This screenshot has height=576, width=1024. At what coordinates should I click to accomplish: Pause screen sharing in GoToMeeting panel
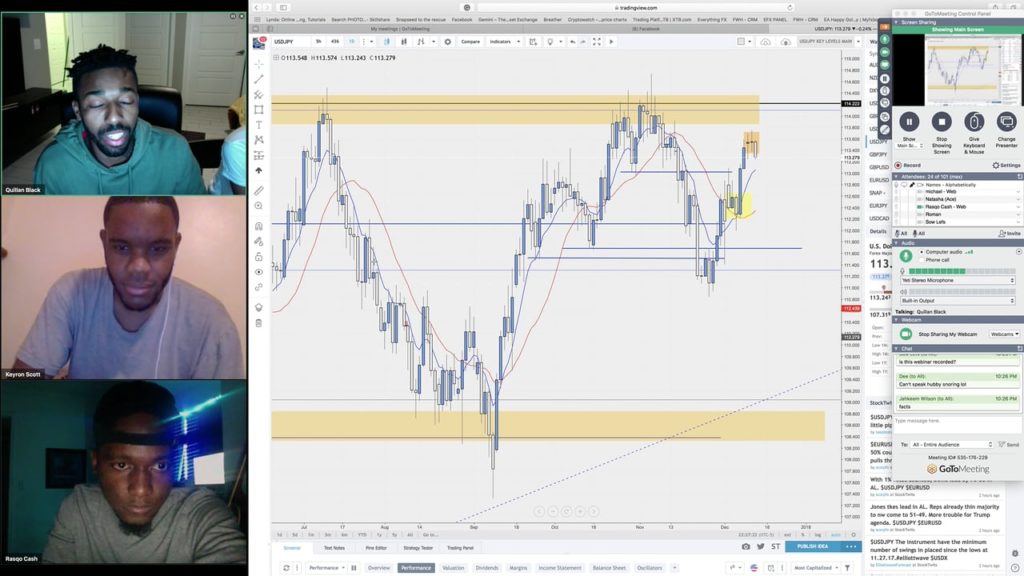pyautogui.click(x=909, y=121)
